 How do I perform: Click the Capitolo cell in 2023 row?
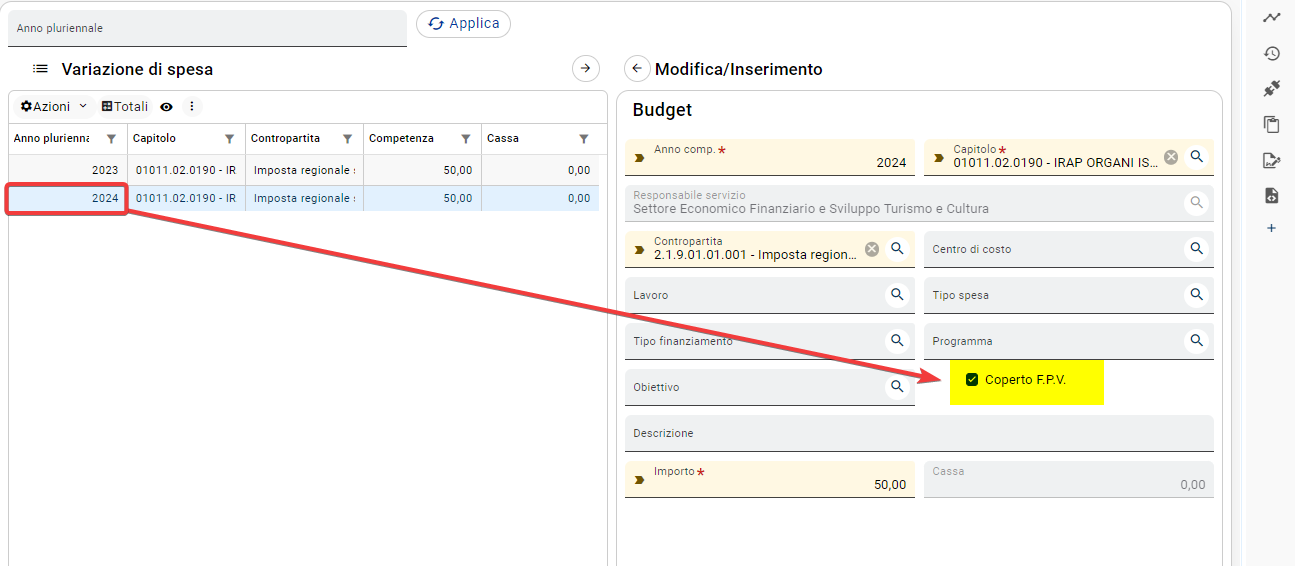tap(186, 170)
